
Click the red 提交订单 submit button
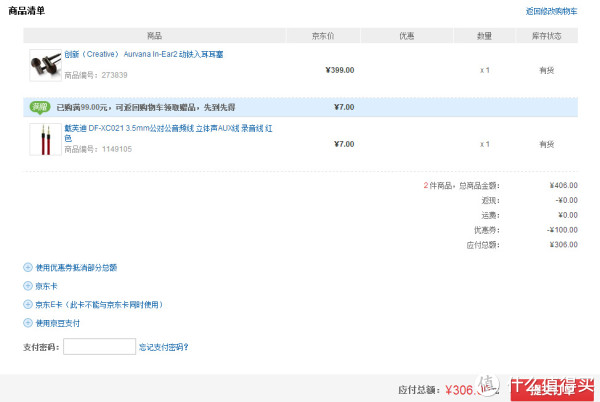coord(552,389)
